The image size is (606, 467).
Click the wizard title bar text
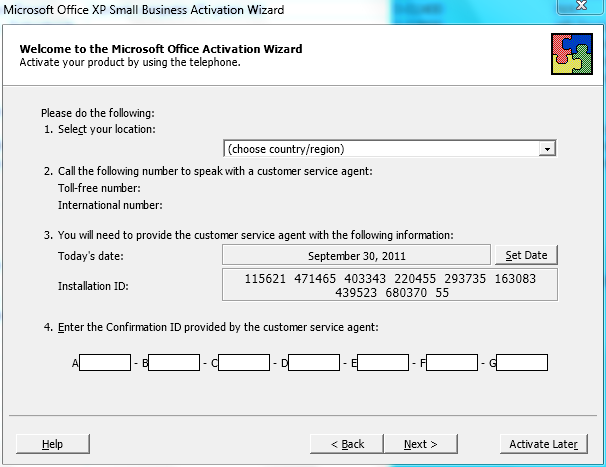[x=143, y=9]
